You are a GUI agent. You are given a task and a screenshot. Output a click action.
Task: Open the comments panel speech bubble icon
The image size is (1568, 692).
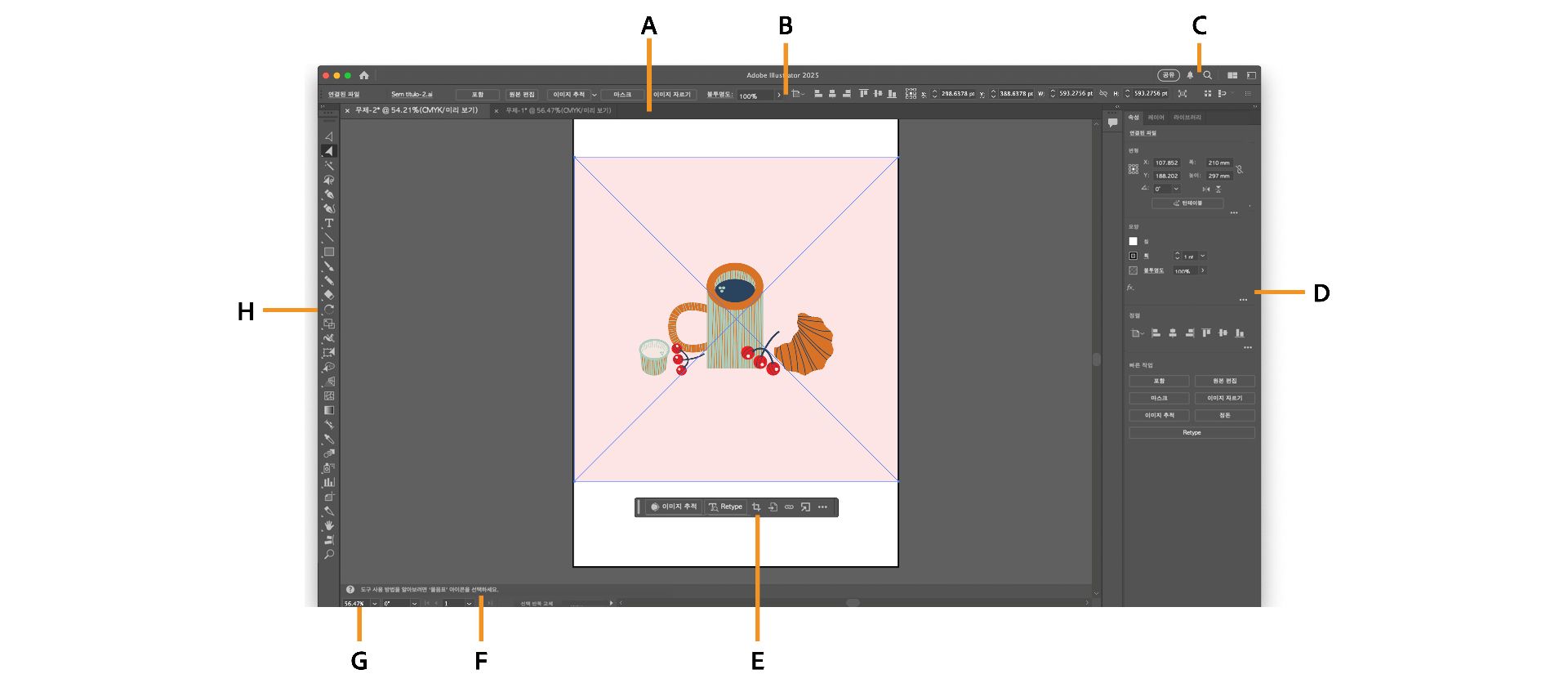tap(1112, 123)
